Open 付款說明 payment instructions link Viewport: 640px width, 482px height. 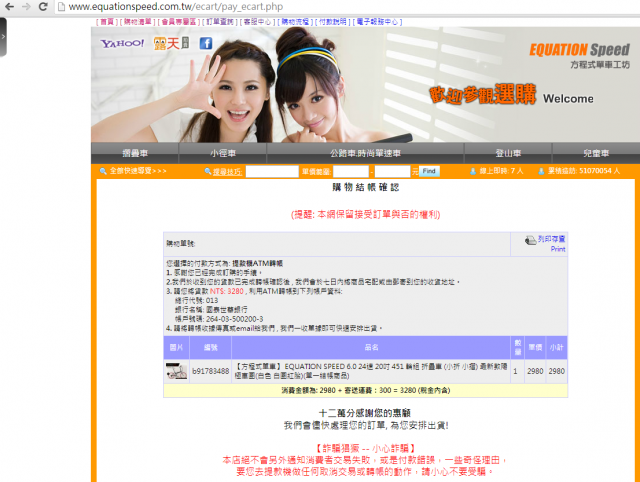333,22
